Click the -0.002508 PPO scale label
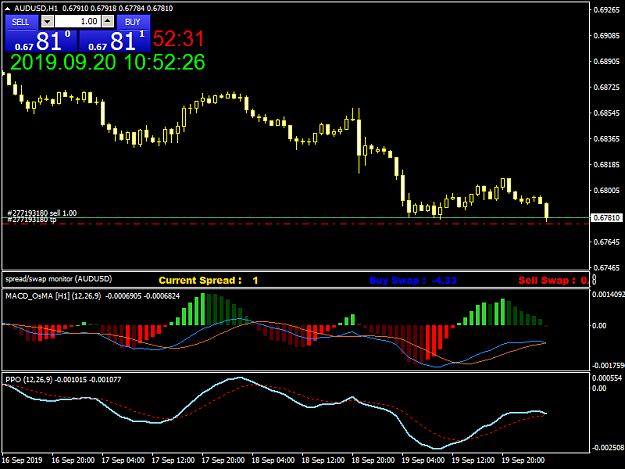The width and height of the screenshot is (625, 469). point(608,448)
